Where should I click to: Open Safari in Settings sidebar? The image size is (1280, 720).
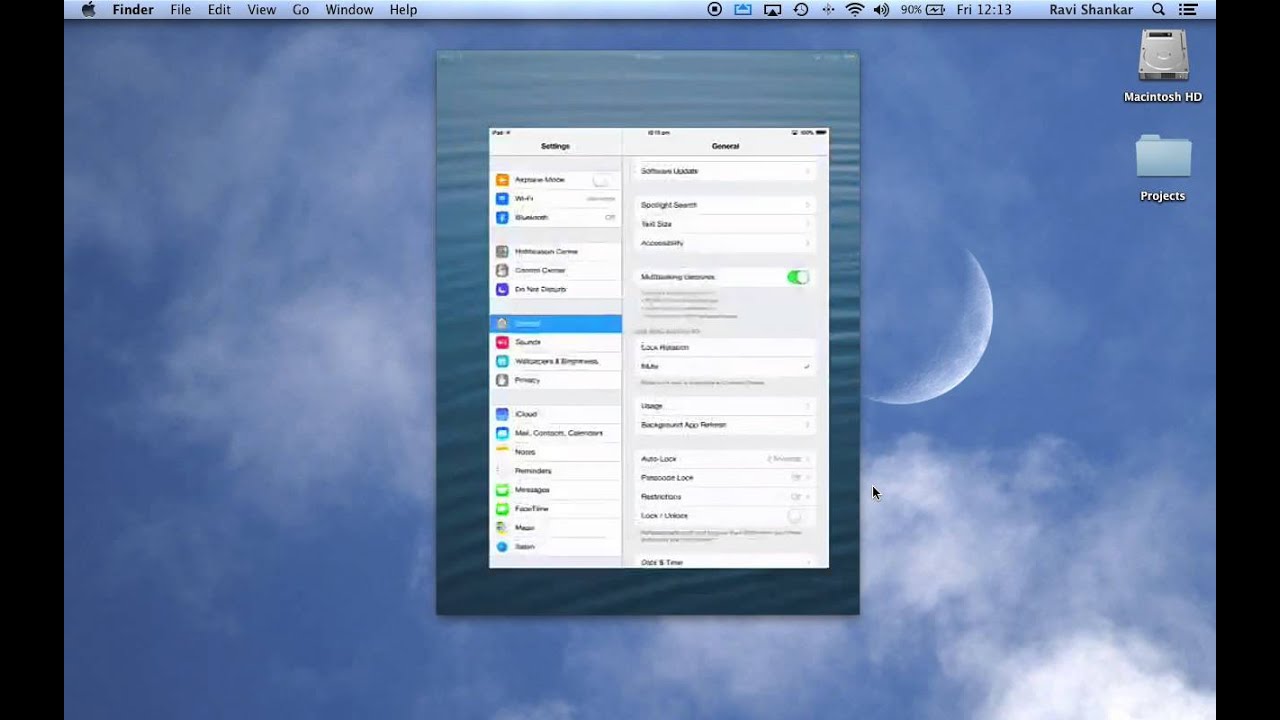point(555,547)
